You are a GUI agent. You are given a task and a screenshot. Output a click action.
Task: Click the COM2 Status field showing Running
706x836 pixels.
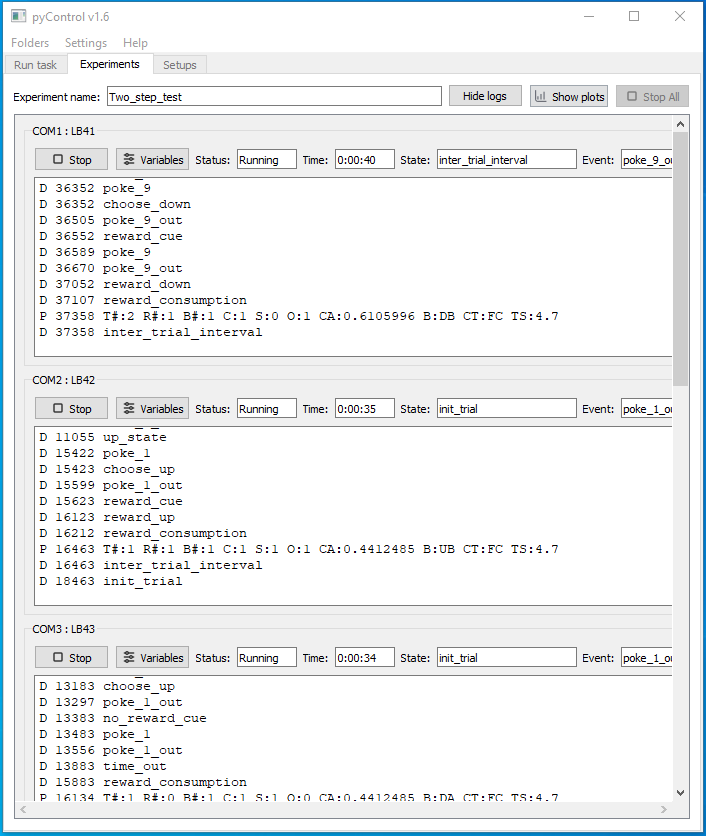click(267, 408)
